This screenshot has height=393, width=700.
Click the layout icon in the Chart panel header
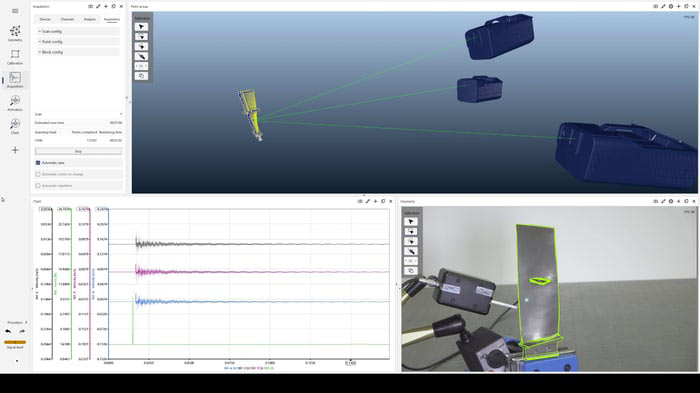click(360, 201)
